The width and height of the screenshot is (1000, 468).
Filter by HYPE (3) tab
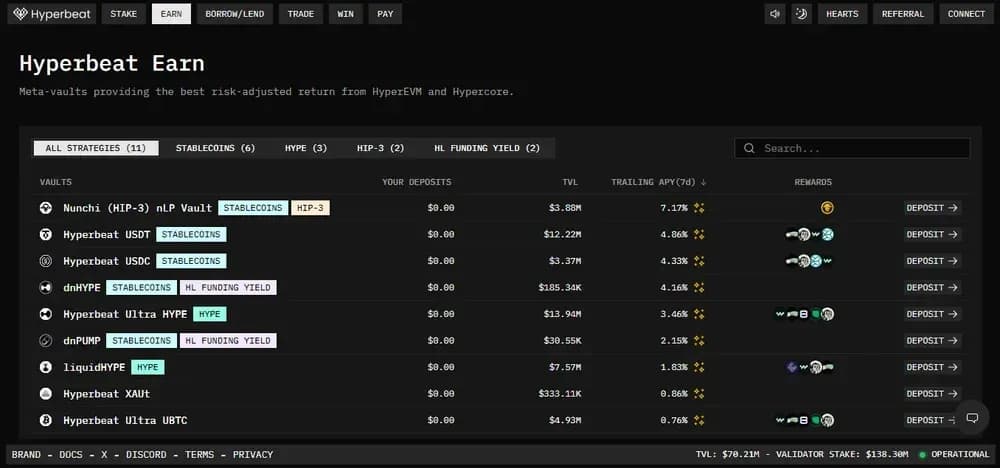coord(306,149)
